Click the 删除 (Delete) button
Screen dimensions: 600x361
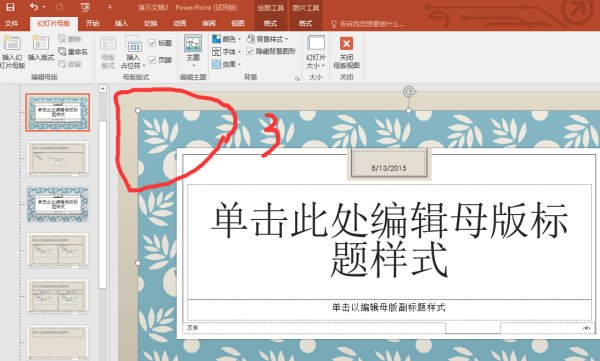[x=70, y=39]
